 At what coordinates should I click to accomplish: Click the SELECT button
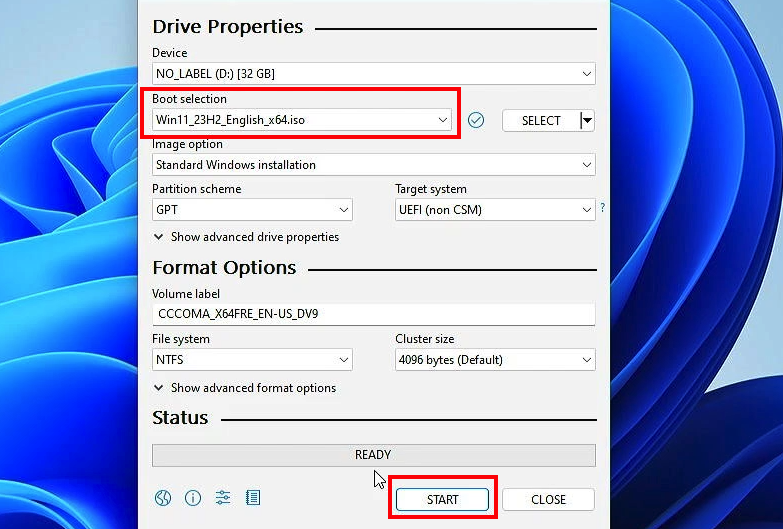541,120
